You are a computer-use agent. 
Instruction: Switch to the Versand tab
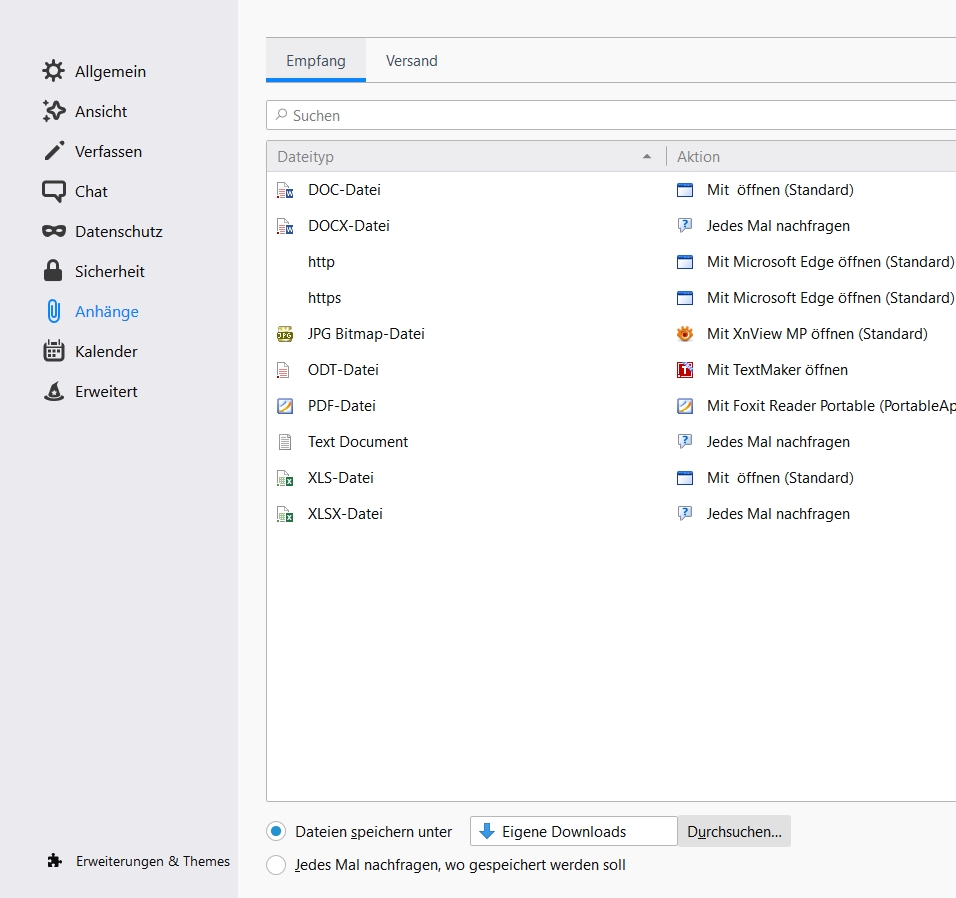click(412, 61)
